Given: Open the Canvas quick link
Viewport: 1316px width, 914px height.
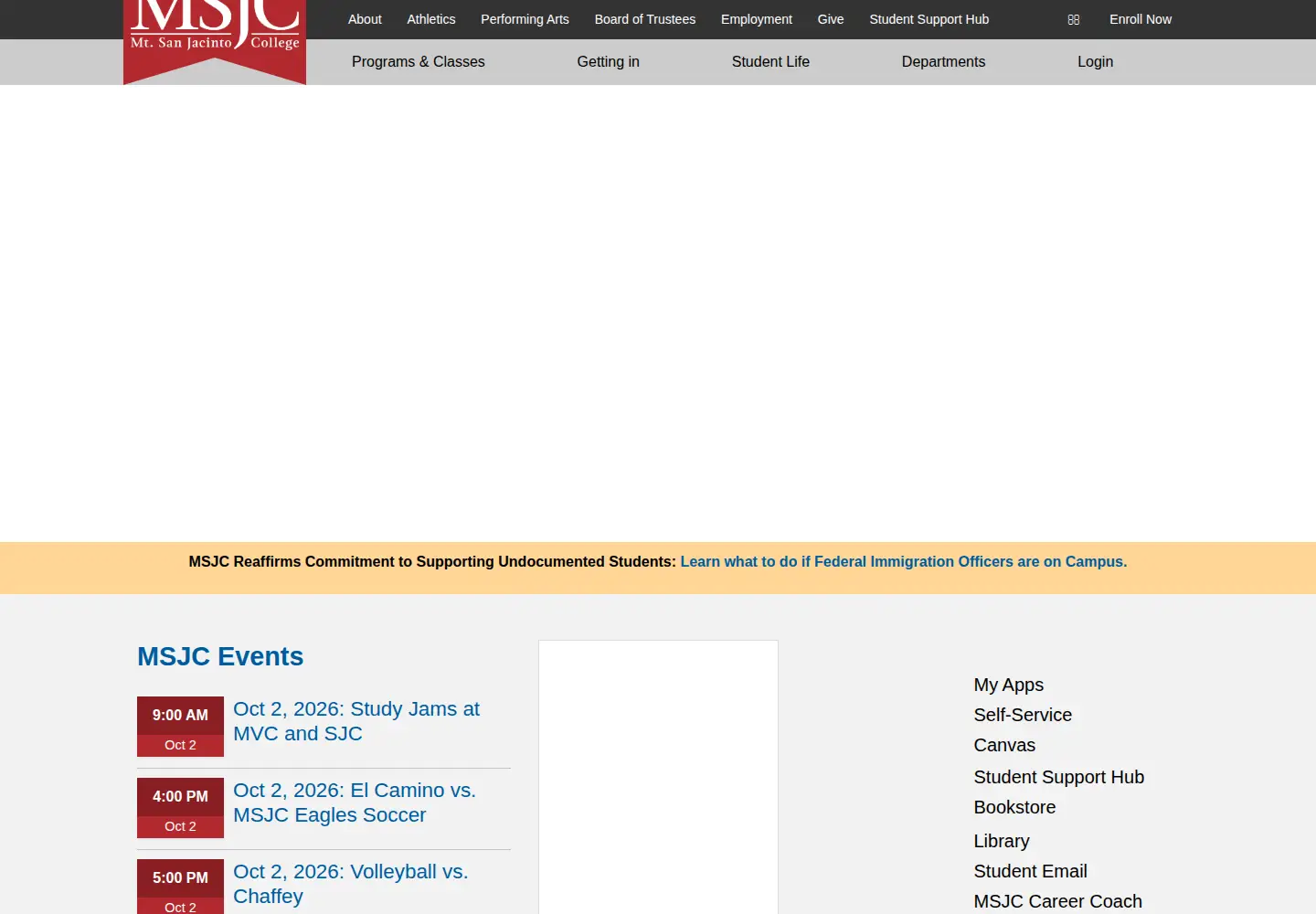Looking at the screenshot, I should click(1004, 745).
